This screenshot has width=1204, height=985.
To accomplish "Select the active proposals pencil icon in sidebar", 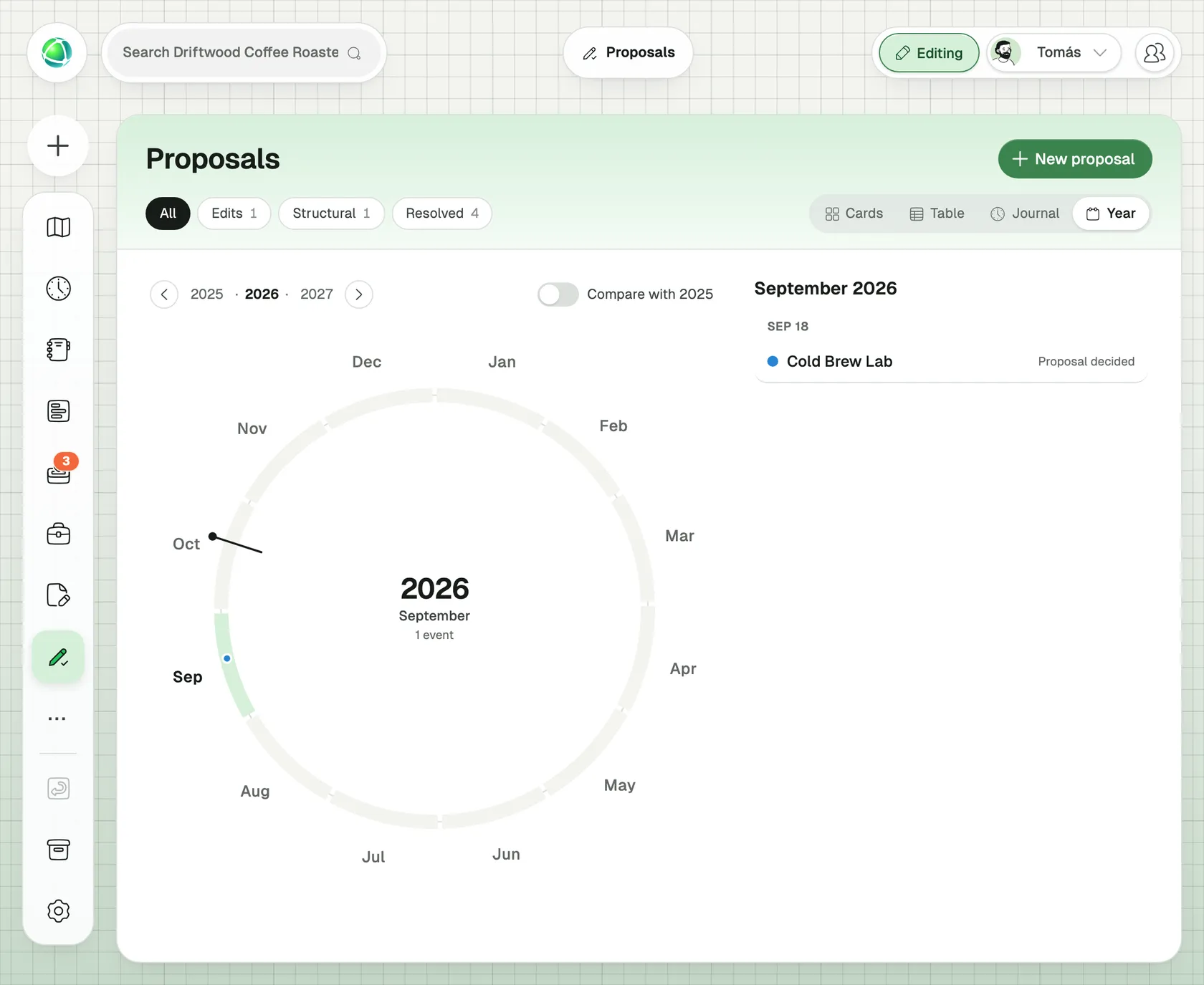I will coord(58,657).
